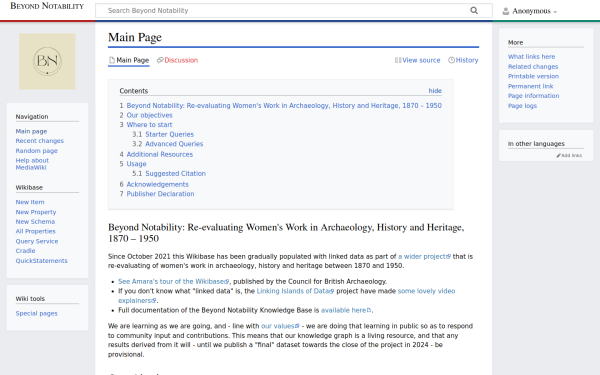Screen dimensions: 600x375
Task: Jump to Starter Queries subsection
Action: tap(170, 134)
